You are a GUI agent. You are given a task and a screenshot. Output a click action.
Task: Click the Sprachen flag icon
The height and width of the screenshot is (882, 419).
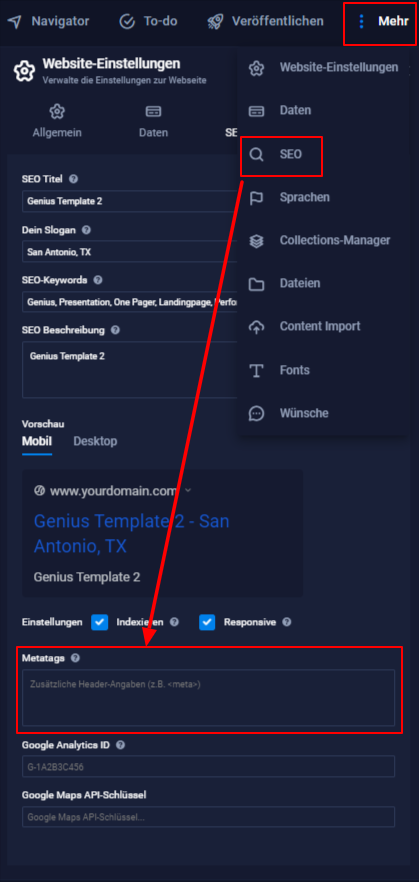(256, 197)
